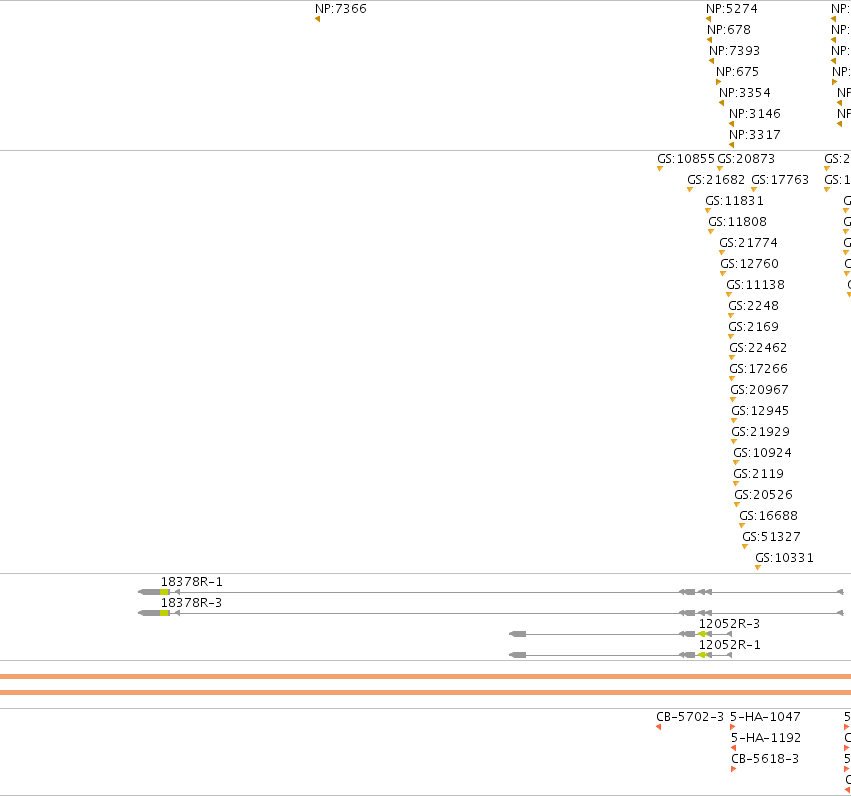Select the GS:20967 insertion label

tap(759, 390)
